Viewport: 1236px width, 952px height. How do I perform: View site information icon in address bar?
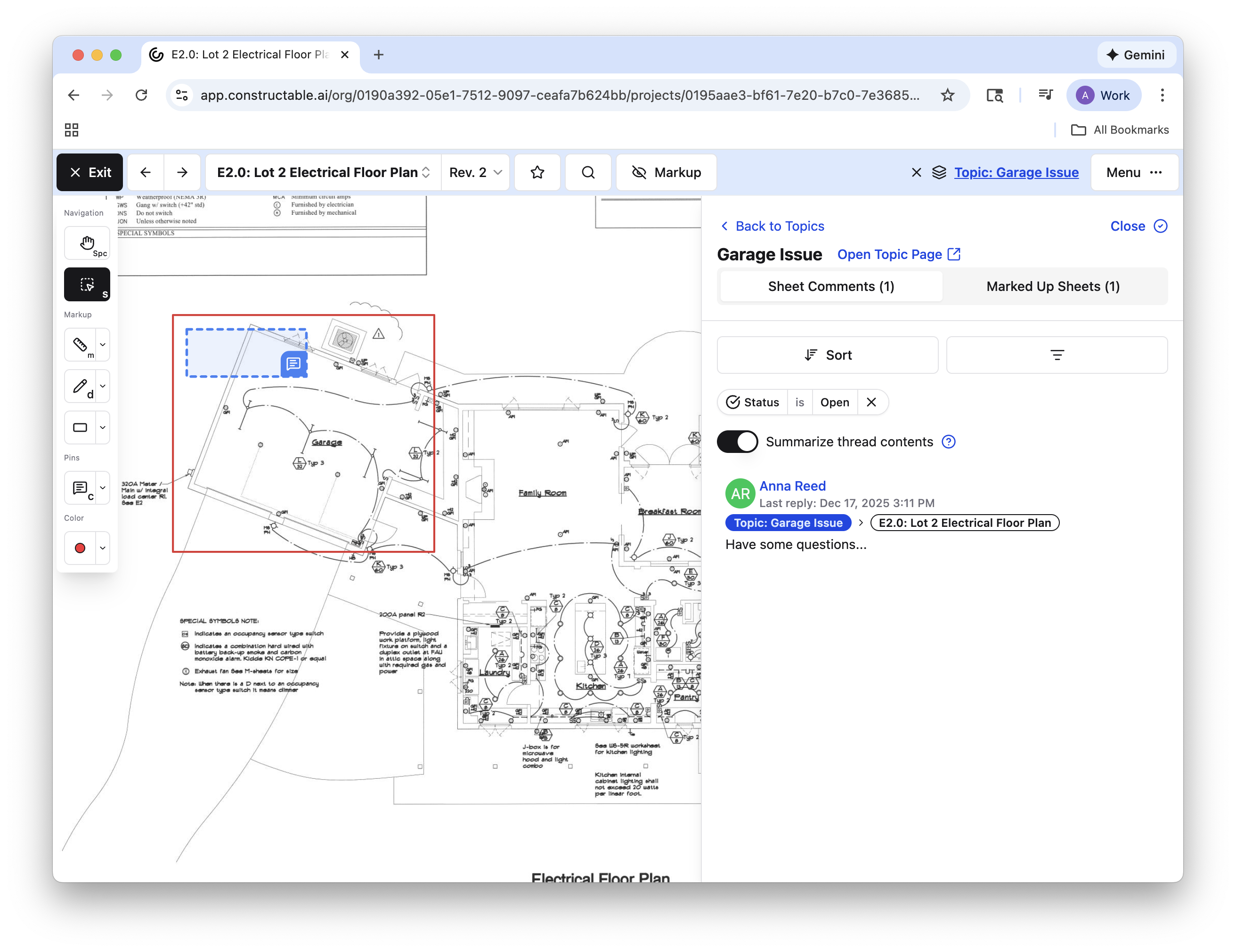[x=182, y=95]
